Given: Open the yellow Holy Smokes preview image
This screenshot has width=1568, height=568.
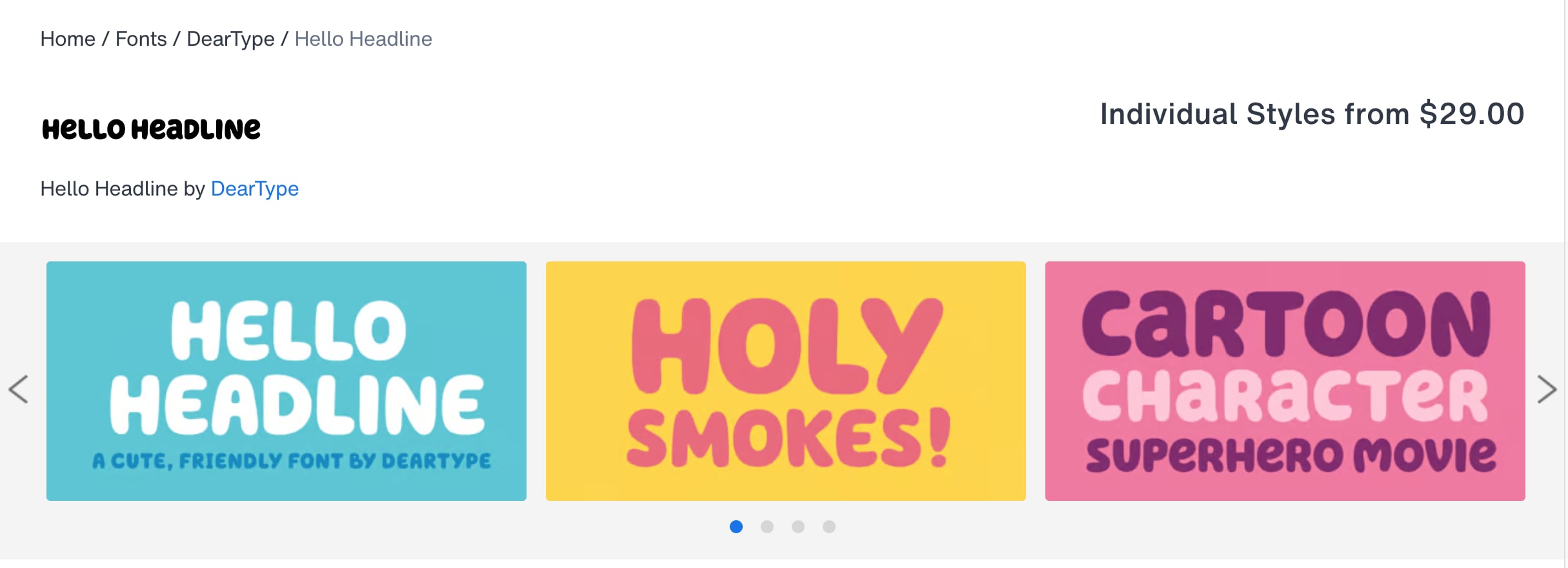Looking at the screenshot, I should [x=786, y=381].
